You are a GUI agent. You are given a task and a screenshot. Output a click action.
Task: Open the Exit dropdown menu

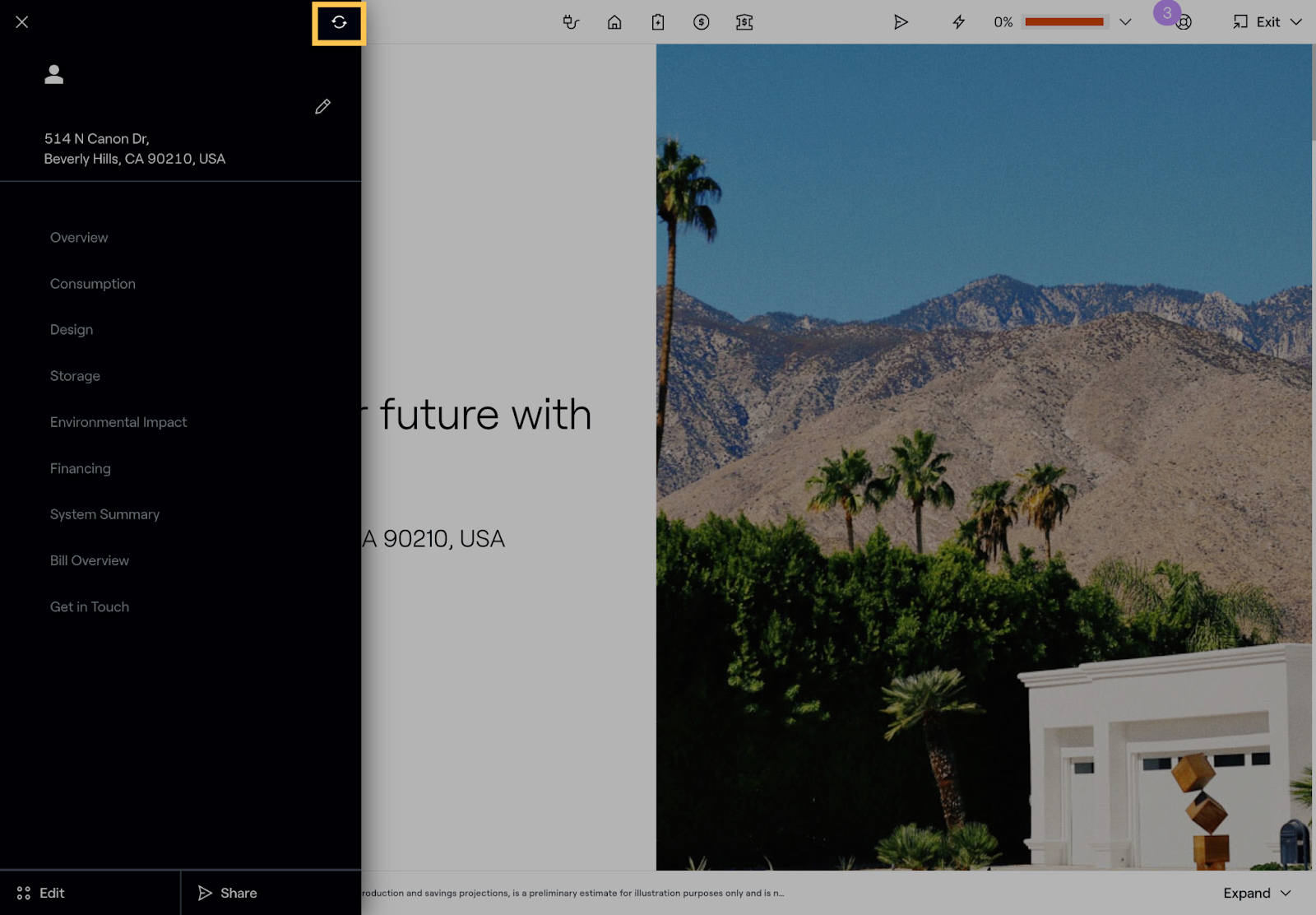click(1295, 22)
